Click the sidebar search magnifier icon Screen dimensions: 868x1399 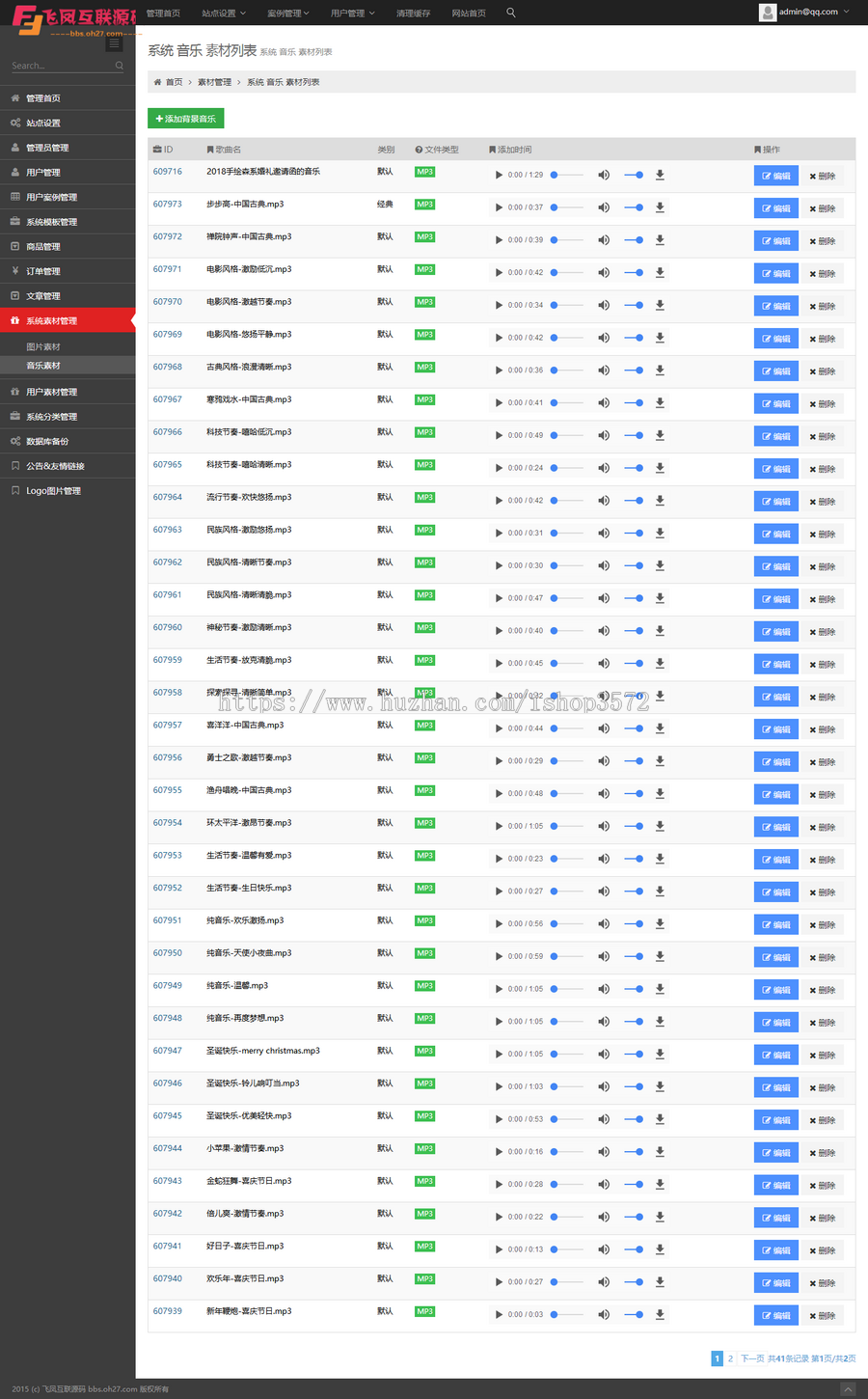(120, 66)
